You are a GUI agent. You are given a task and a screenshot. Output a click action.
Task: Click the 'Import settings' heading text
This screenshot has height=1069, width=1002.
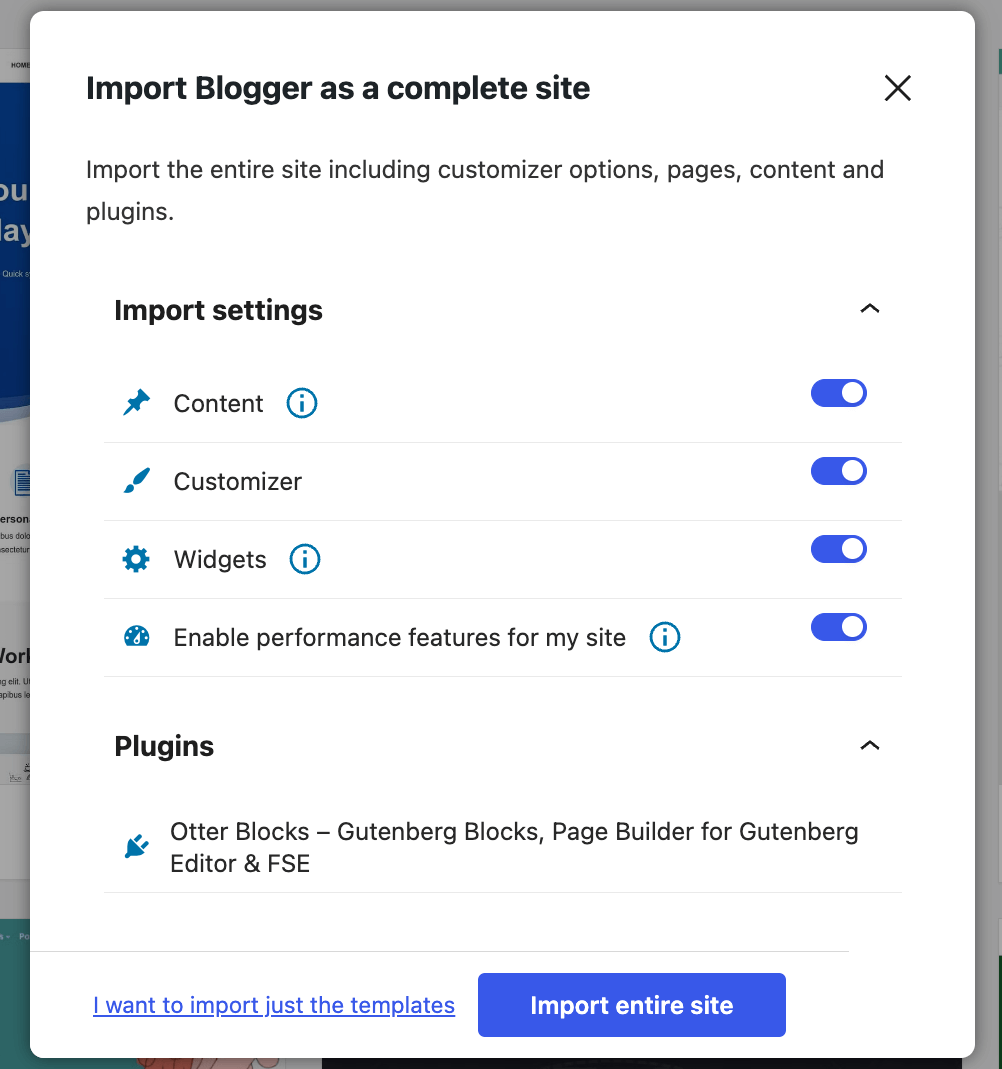pyautogui.click(x=218, y=310)
